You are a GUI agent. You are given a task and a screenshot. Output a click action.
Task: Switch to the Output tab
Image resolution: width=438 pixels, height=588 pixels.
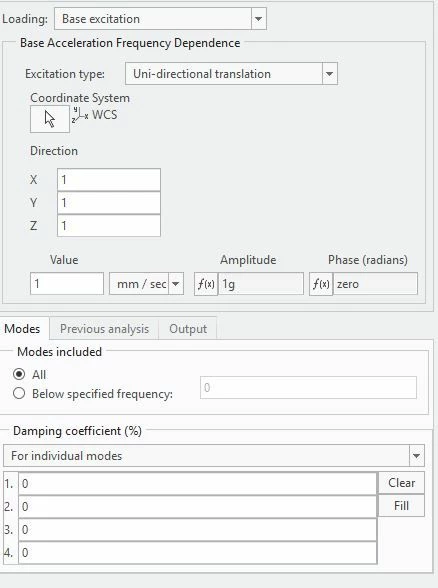[x=188, y=329]
